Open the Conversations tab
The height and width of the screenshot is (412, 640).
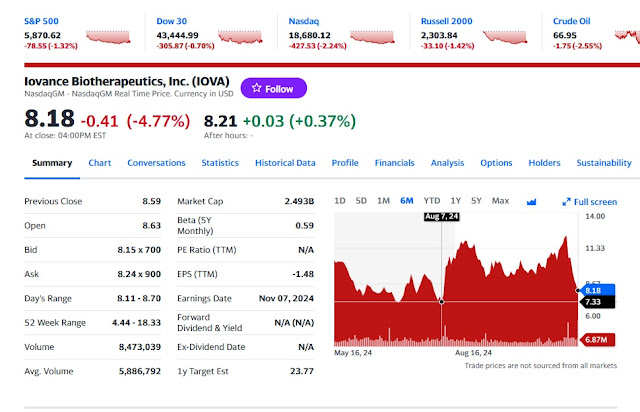coord(156,163)
